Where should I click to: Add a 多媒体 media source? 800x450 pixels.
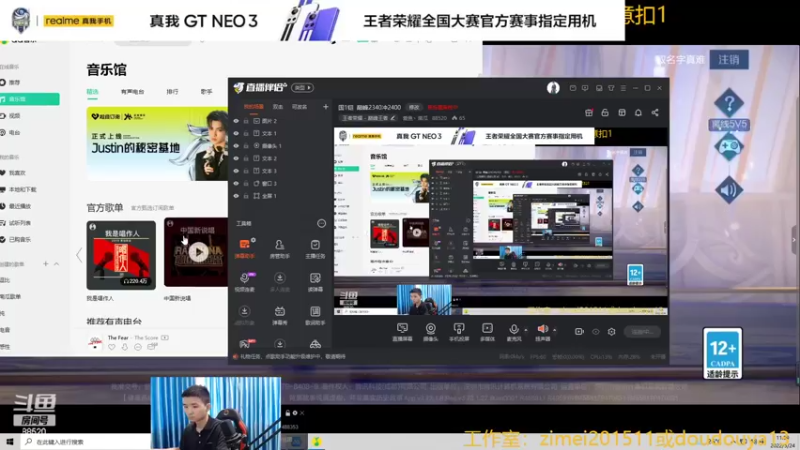pyautogui.click(x=487, y=332)
